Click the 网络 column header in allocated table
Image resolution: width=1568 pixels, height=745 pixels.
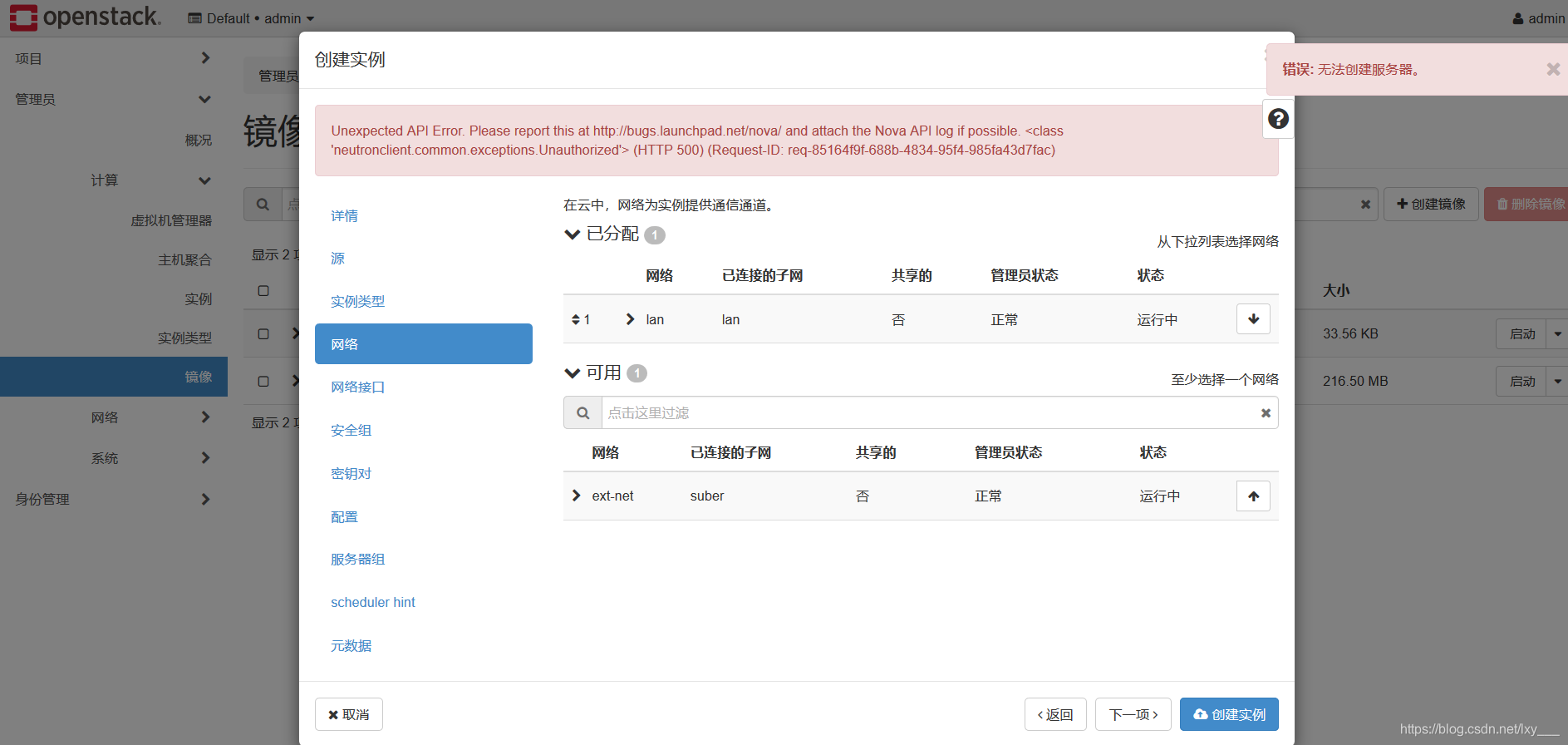pos(659,276)
